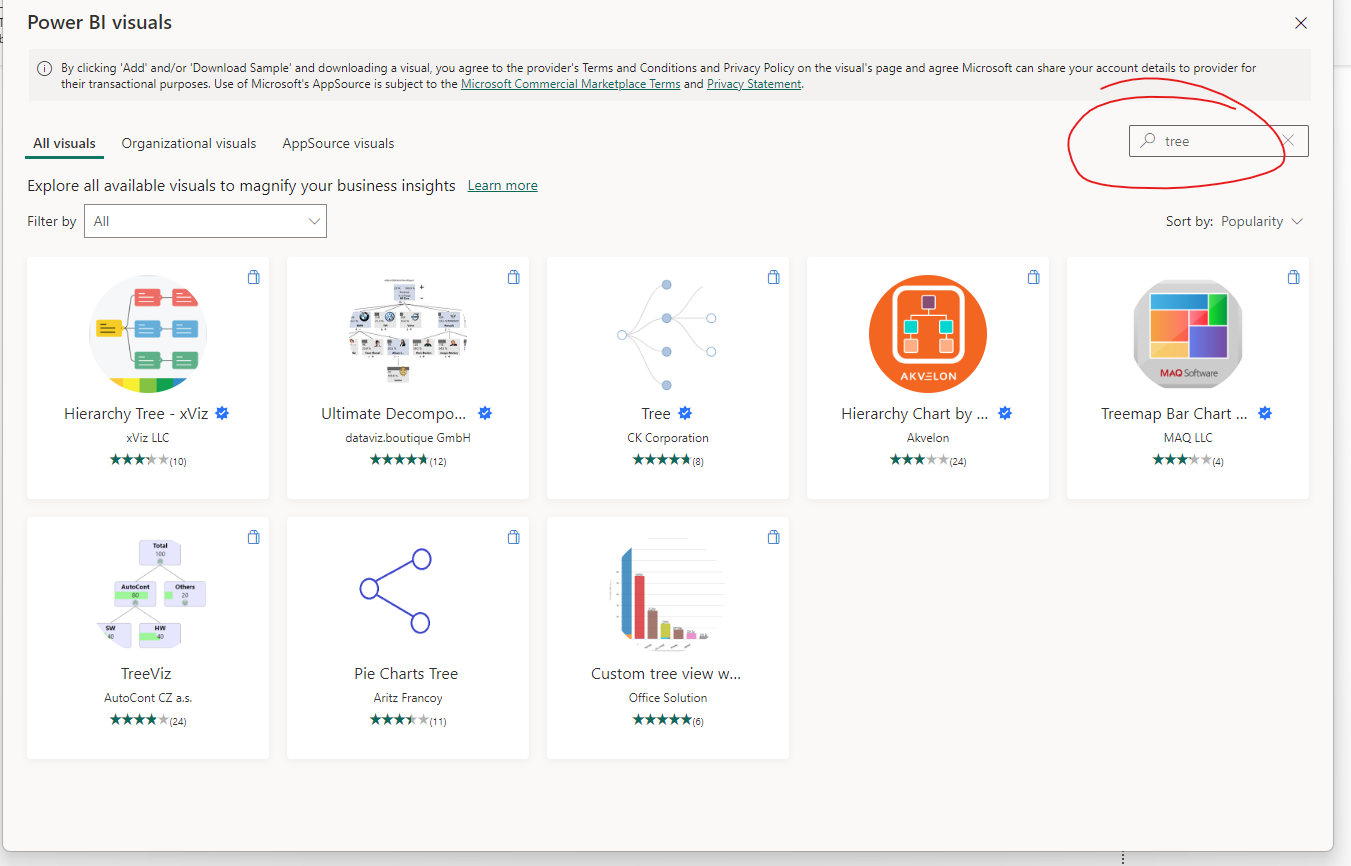Click the info icon in the terms notice
Viewport: 1351px width, 866px height.
coord(45,69)
